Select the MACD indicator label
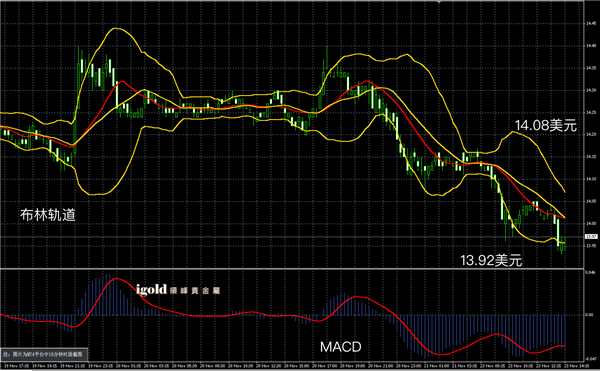Viewport: 600px width, 371px height. point(341,347)
